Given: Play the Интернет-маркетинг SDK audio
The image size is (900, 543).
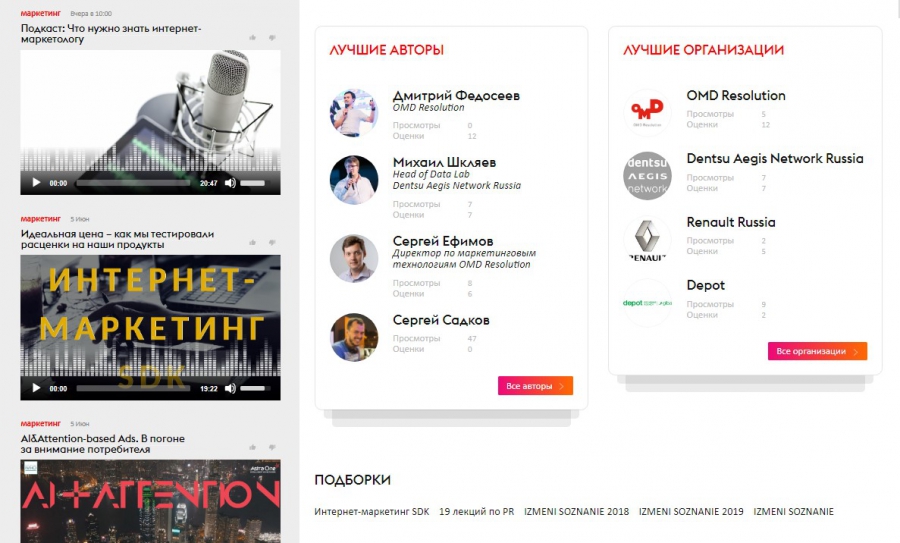Looking at the screenshot, I should [36, 388].
